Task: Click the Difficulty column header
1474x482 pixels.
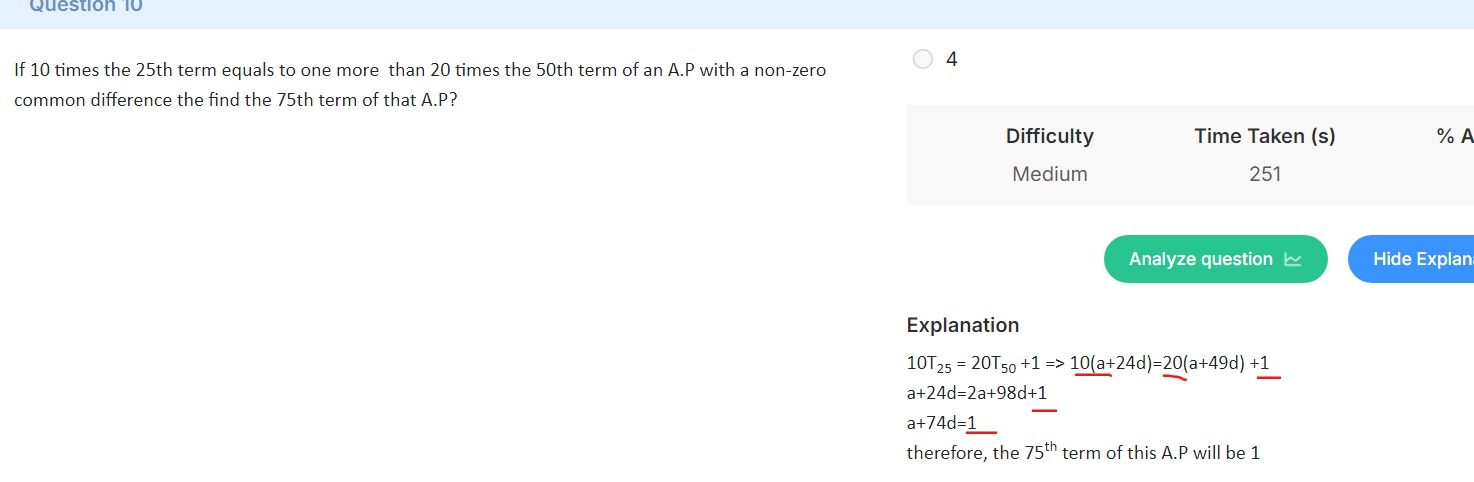Action: point(1049,136)
